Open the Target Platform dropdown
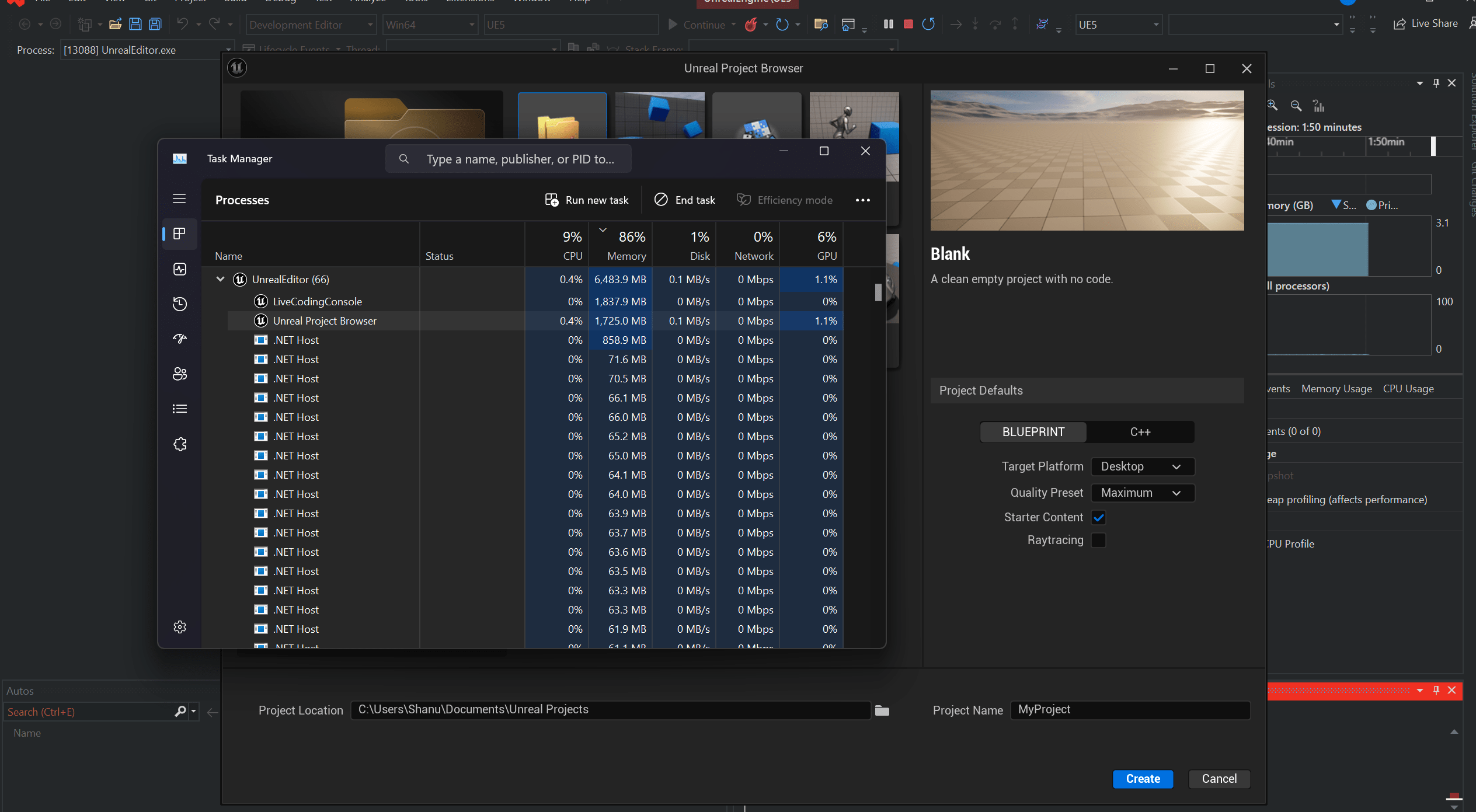The height and width of the screenshot is (812, 1476). tap(1142, 466)
